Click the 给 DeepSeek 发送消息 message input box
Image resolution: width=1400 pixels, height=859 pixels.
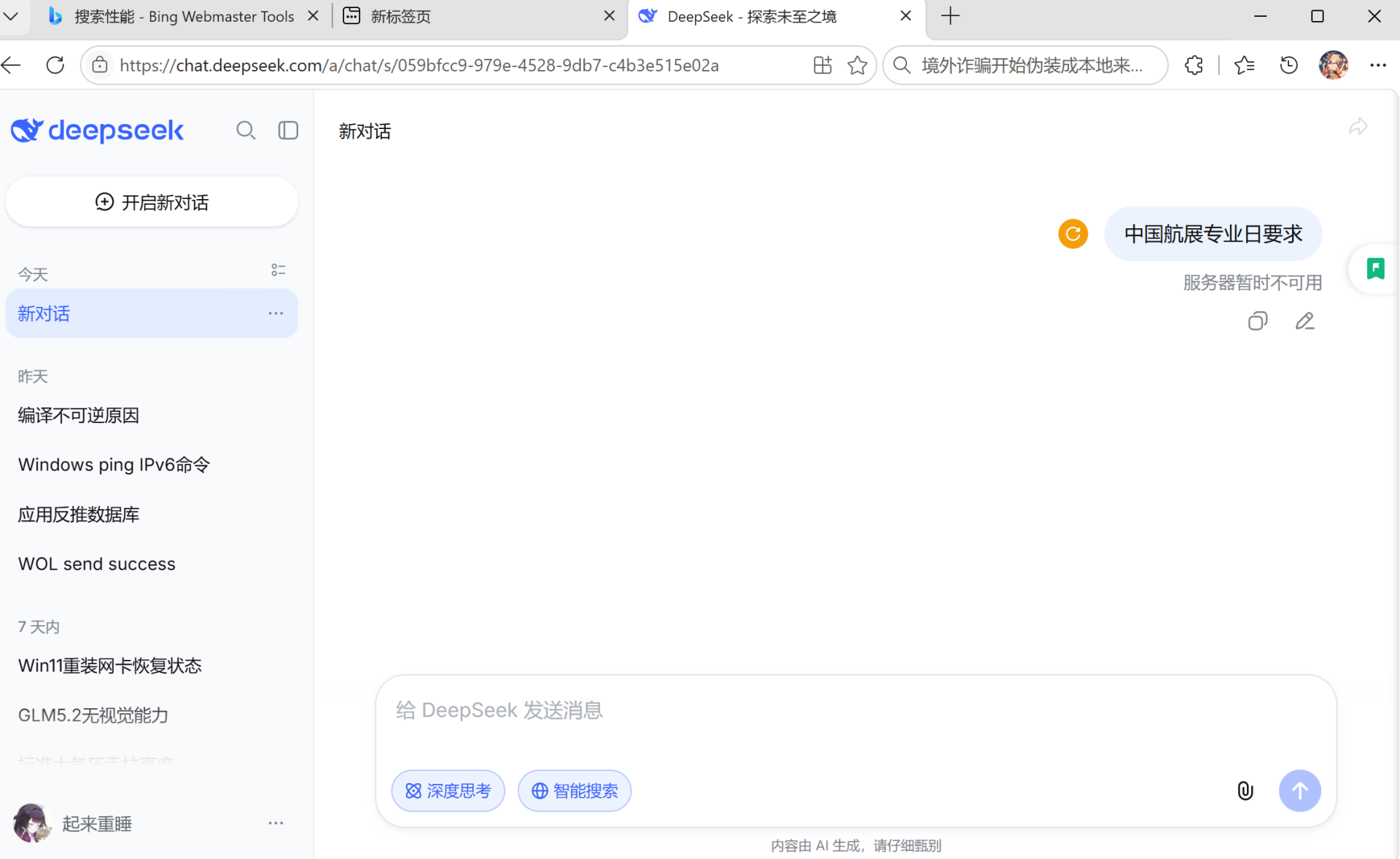click(x=855, y=710)
